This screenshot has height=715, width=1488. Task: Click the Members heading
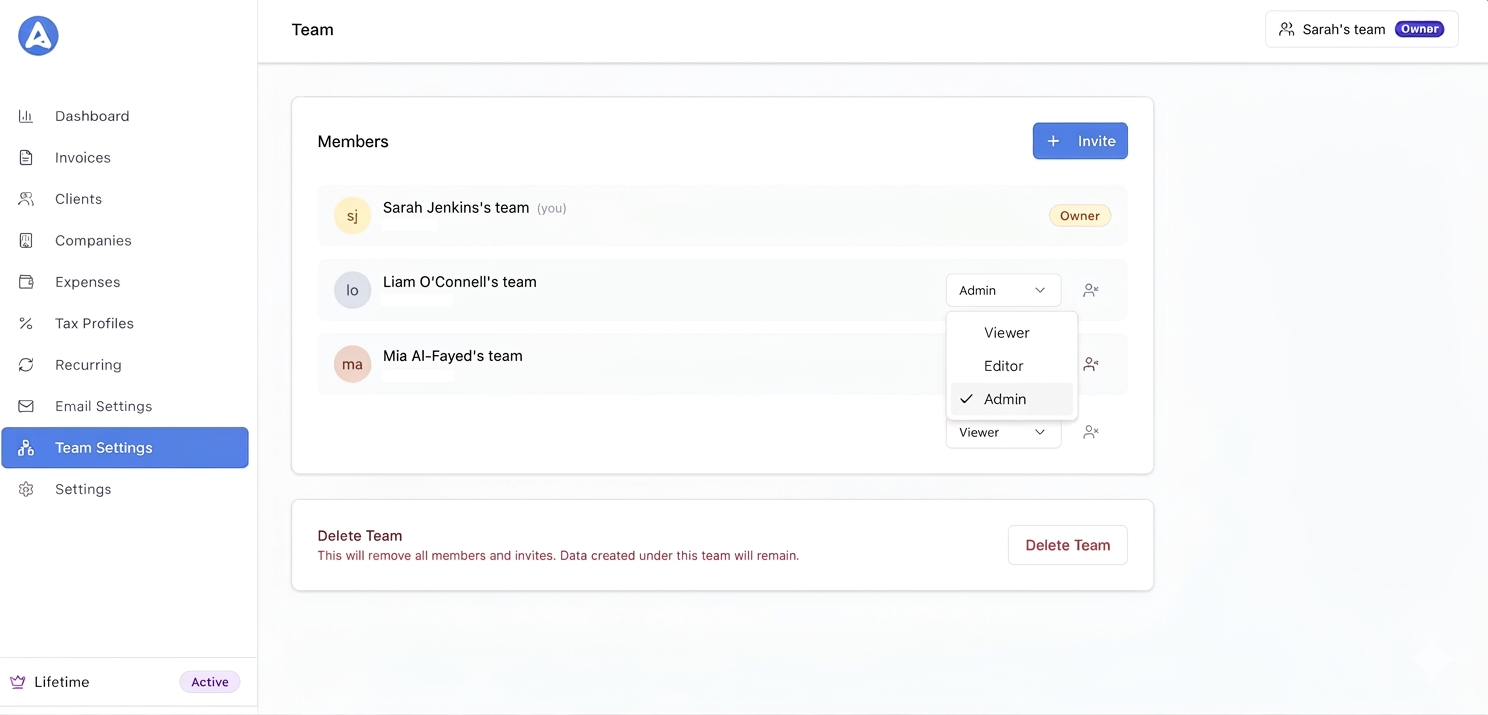(x=353, y=141)
